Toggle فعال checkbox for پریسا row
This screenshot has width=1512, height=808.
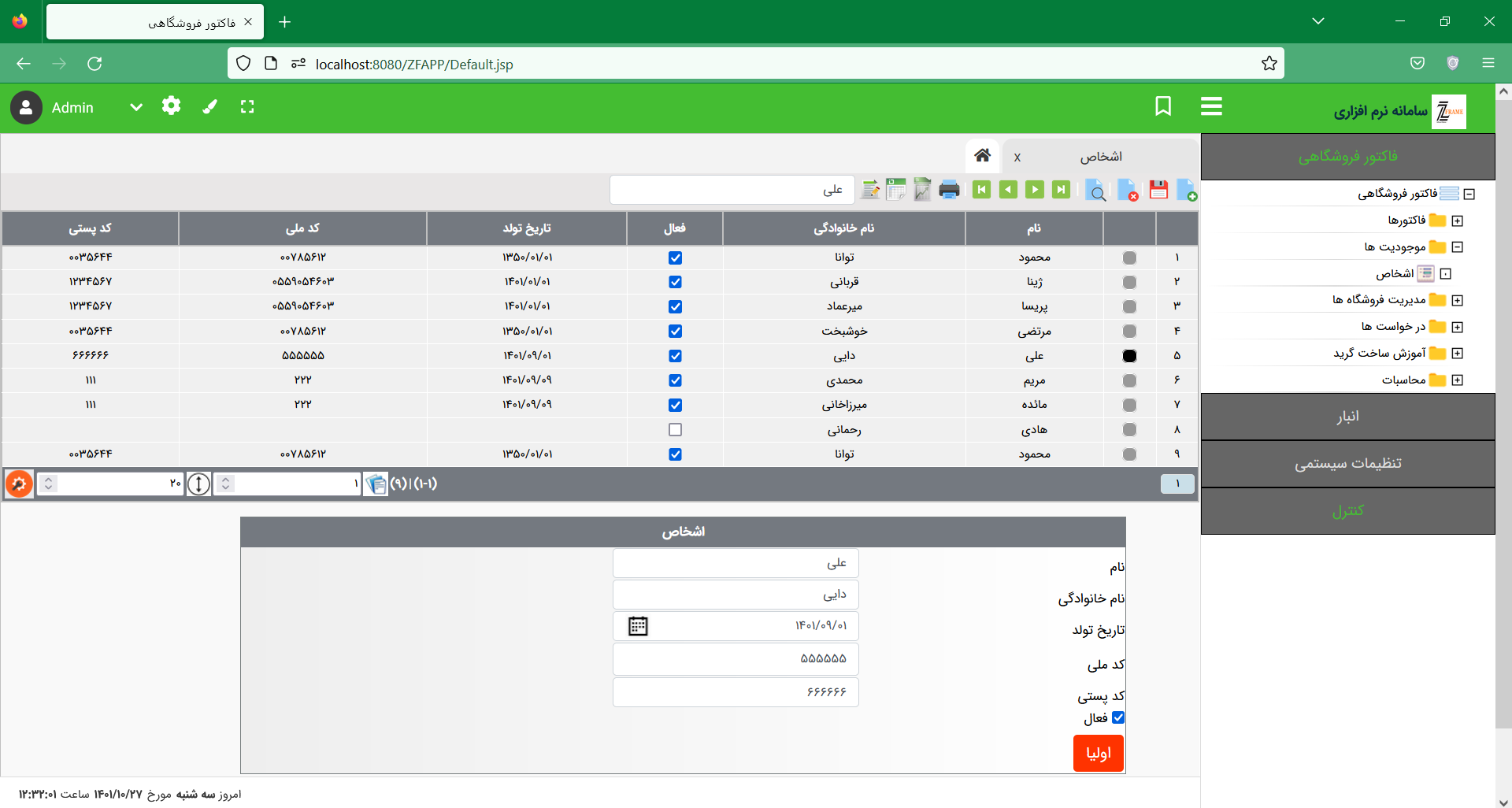(675, 306)
